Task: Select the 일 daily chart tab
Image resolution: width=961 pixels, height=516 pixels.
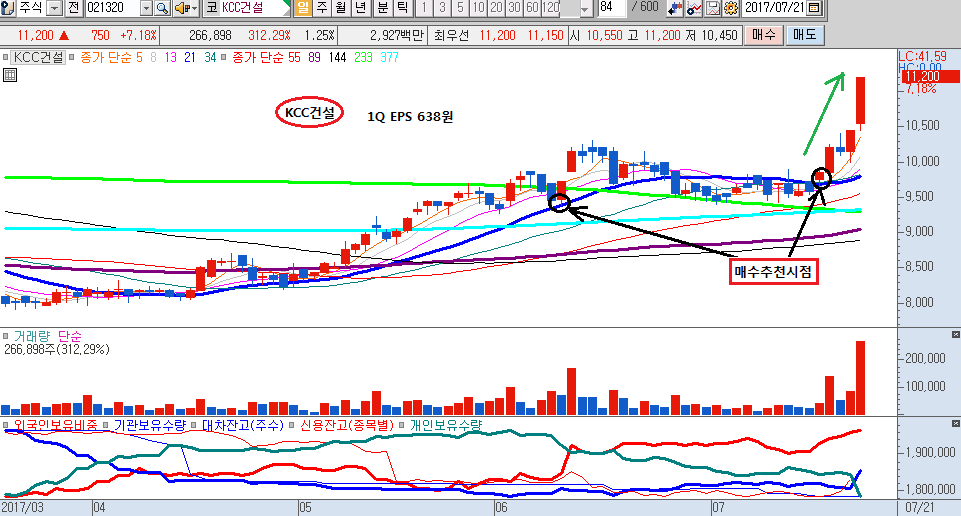Action: [x=303, y=8]
